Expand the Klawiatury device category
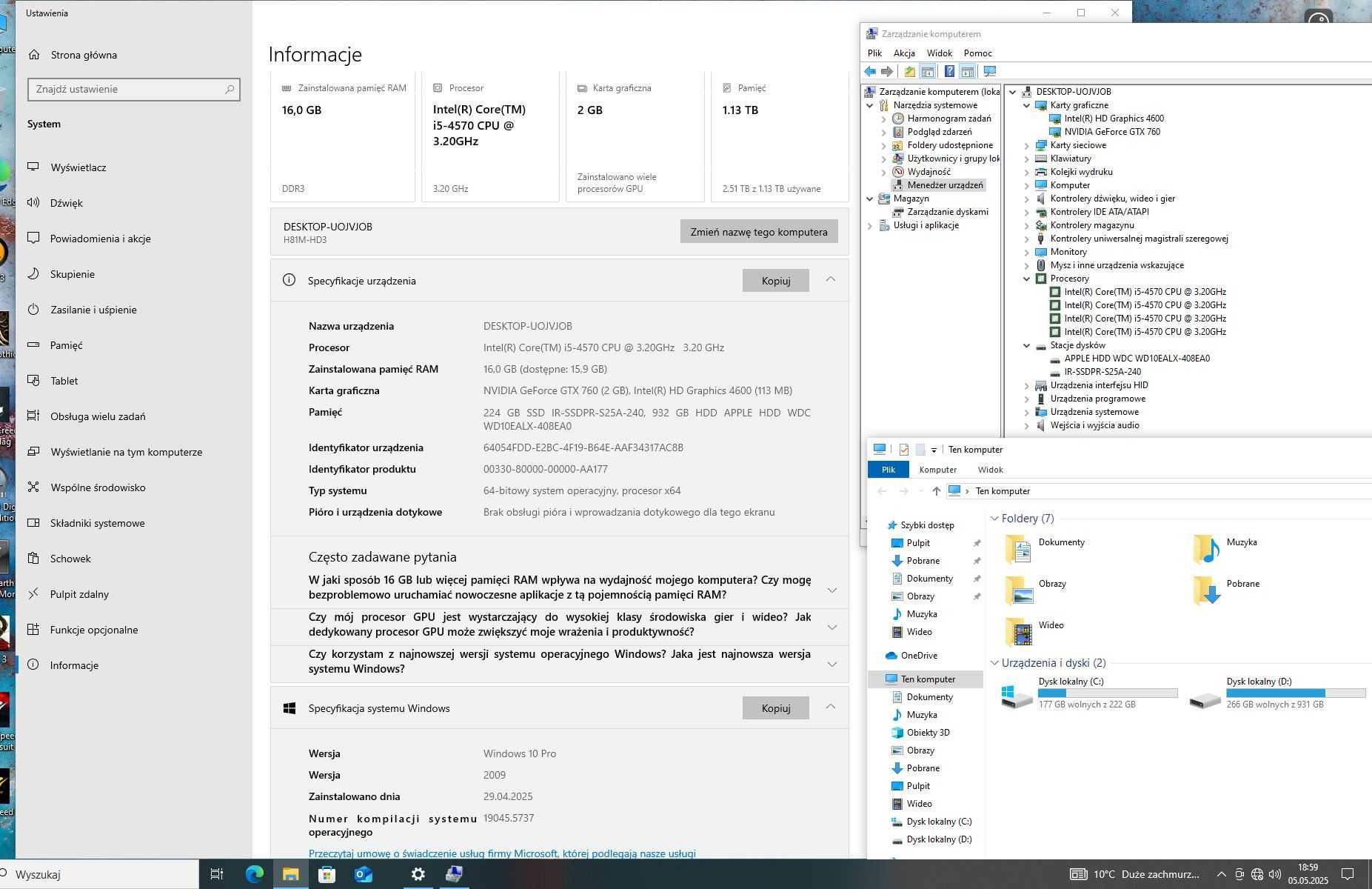The image size is (1372, 889). pyautogui.click(x=1026, y=159)
